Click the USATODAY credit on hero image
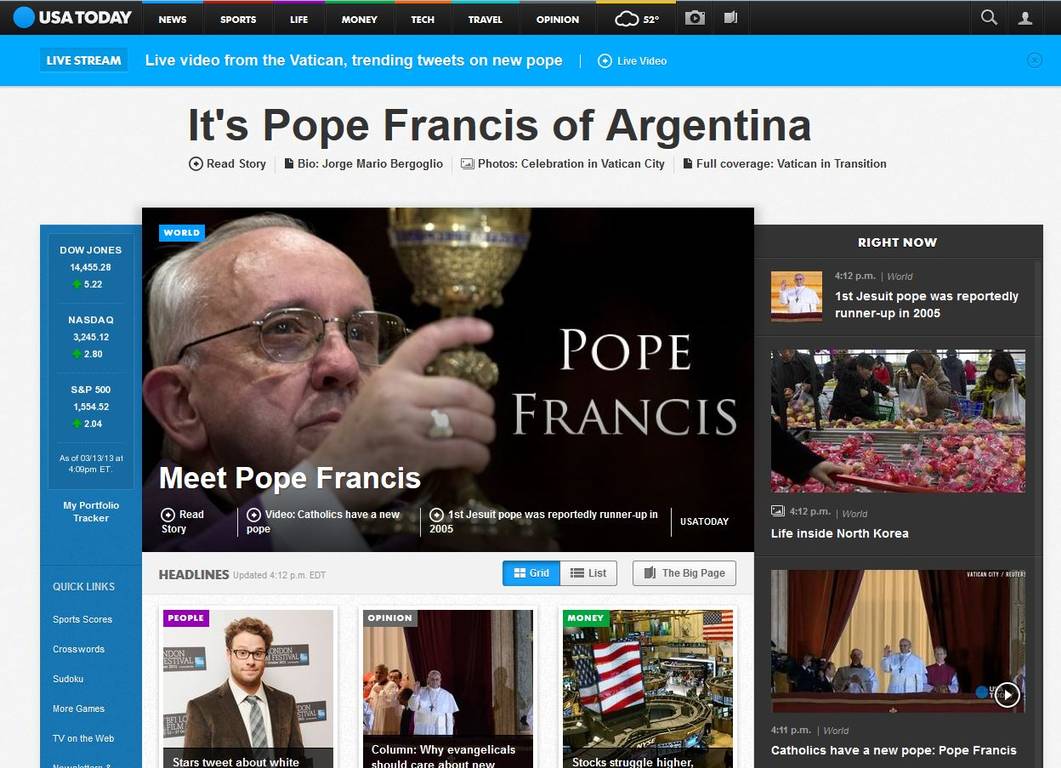The image size is (1061, 768). click(x=704, y=522)
